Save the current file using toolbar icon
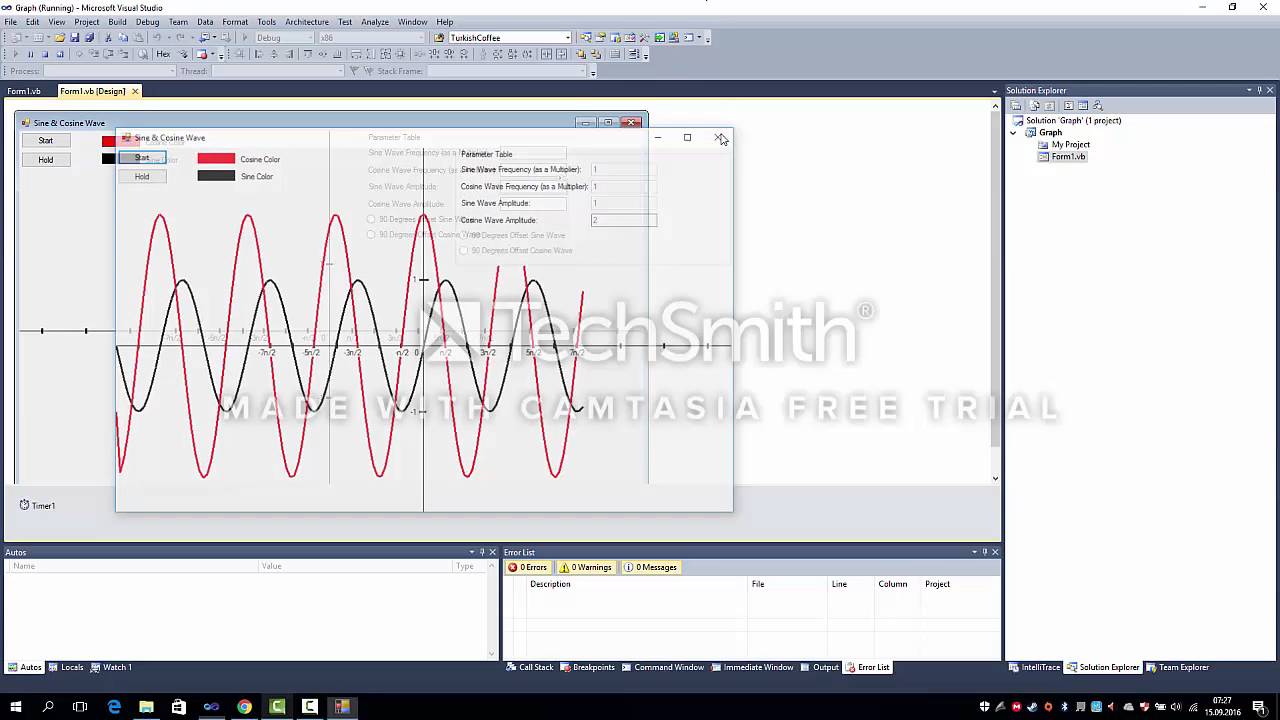Image resolution: width=1280 pixels, height=720 pixels. point(75,38)
